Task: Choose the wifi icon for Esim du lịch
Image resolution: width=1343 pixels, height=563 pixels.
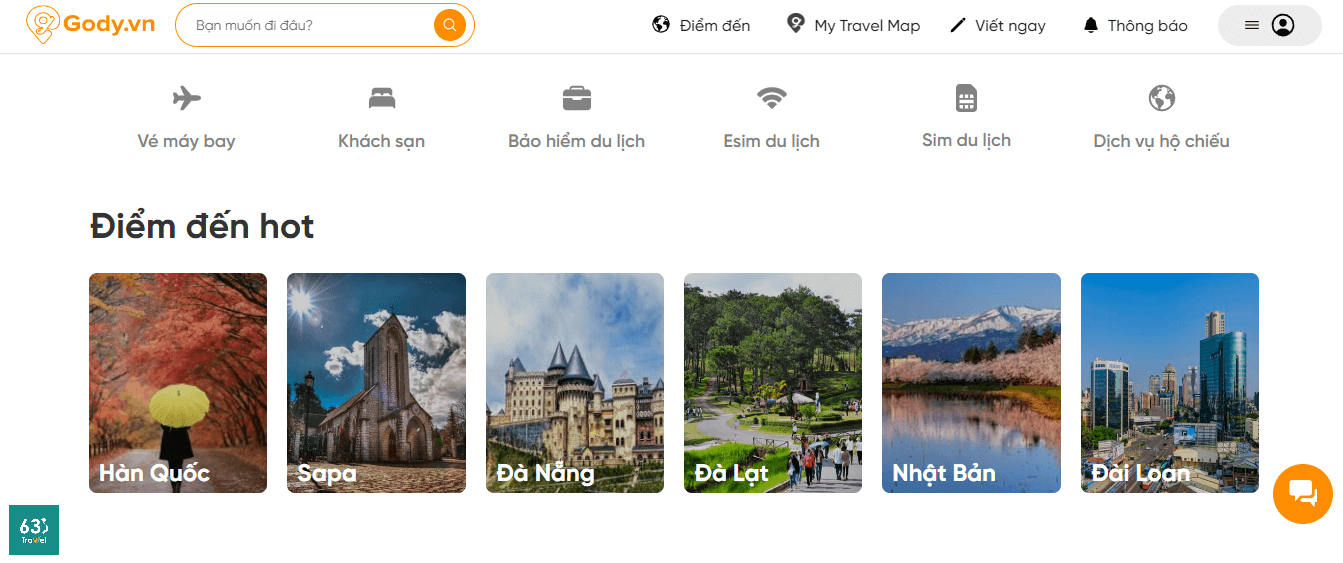Action: pyautogui.click(x=771, y=98)
